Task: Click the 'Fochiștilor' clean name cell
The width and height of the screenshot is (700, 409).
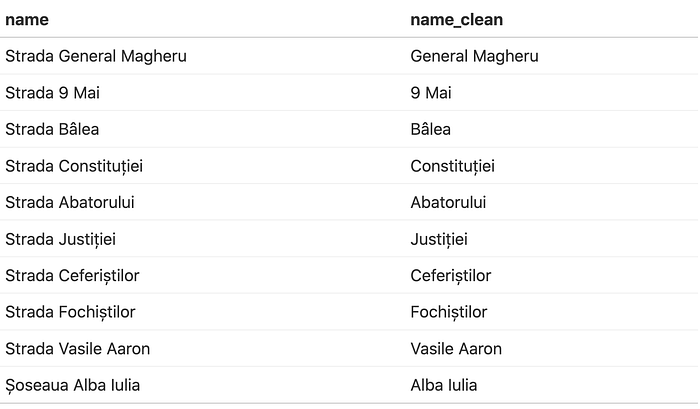Action: 449,312
